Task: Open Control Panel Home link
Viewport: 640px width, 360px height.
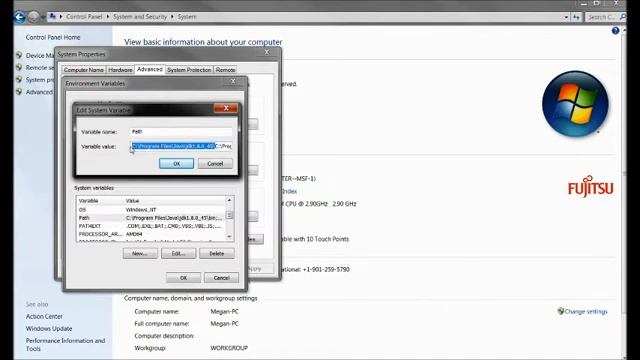Action: pyautogui.click(x=53, y=37)
